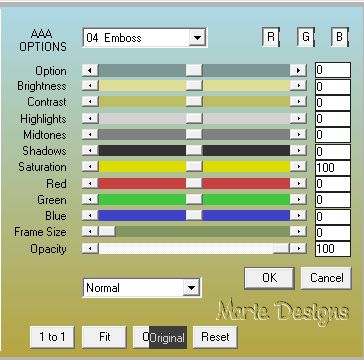Image resolution: width=364 pixels, height=360 pixels.
Task: Toggle the B channel button
Action: [x=339, y=36]
